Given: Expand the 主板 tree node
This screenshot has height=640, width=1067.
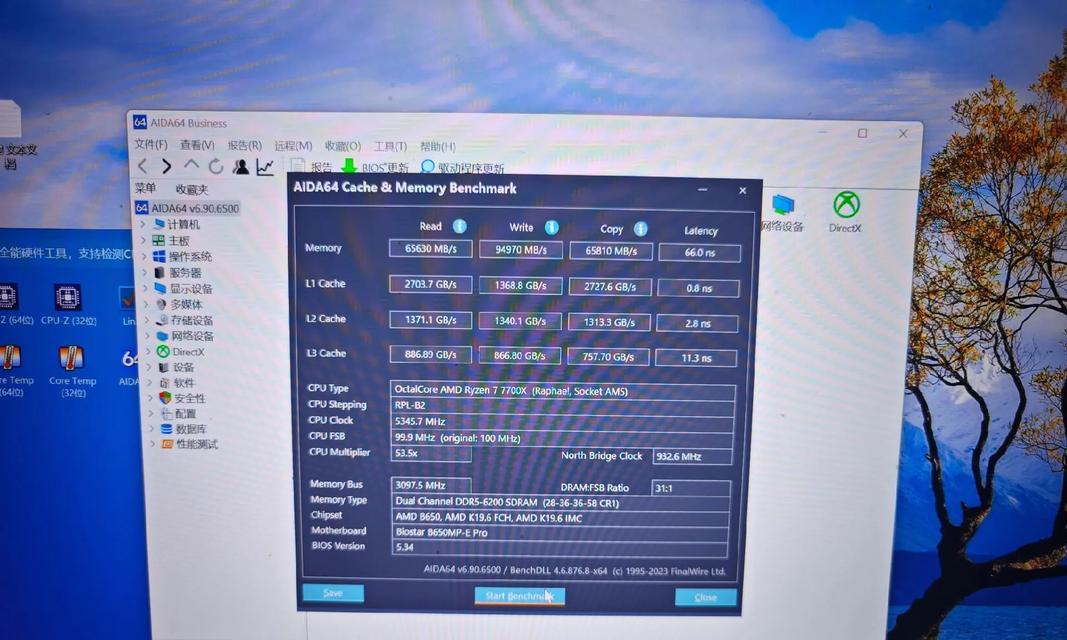Looking at the screenshot, I should pos(143,240).
